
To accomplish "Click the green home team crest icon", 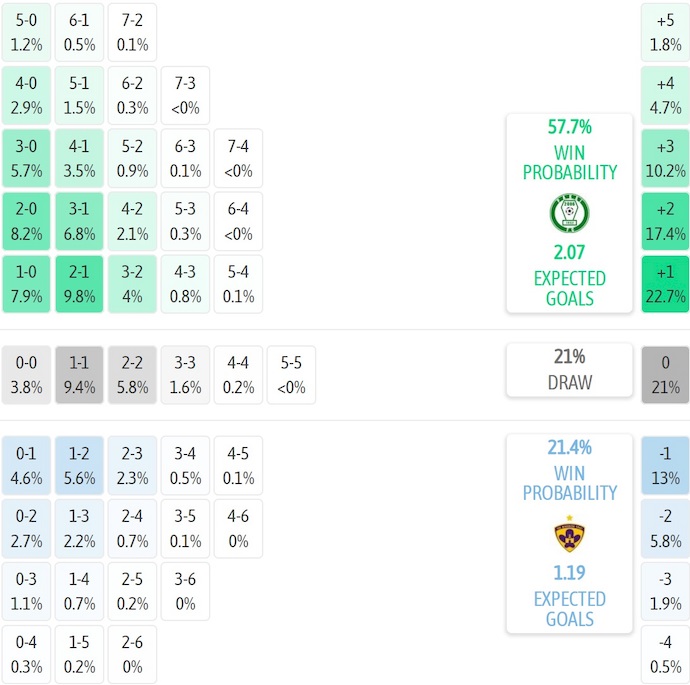I will [x=569, y=213].
